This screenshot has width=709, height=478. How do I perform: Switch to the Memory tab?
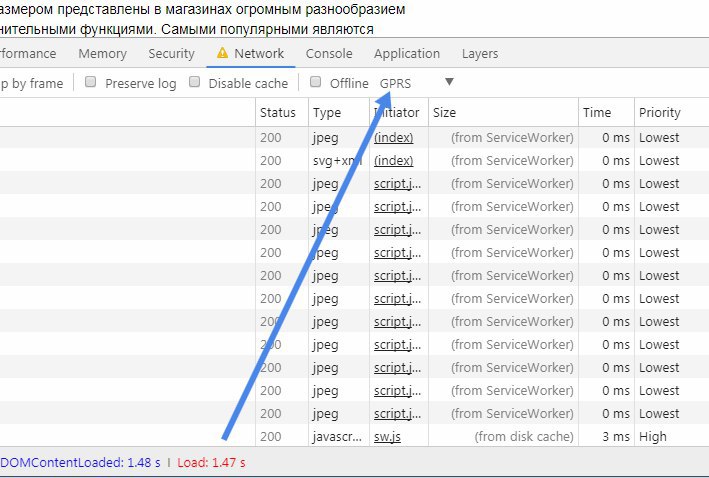(x=102, y=53)
